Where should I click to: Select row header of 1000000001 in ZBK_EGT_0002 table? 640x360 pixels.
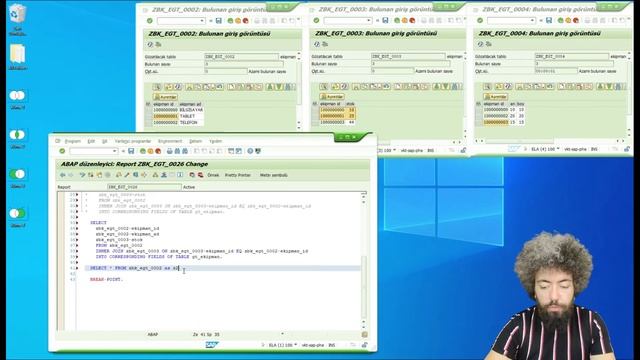148,116
